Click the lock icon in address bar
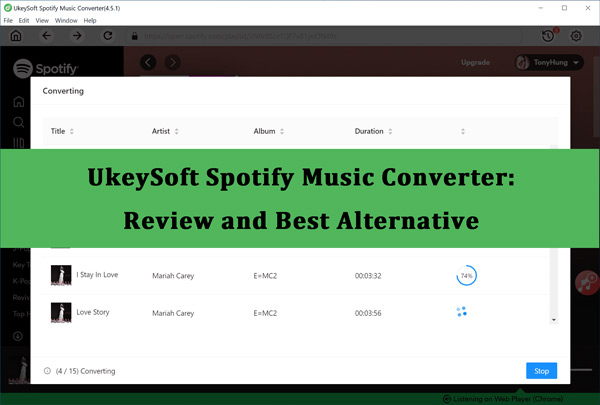The image size is (600, 405). 134,36
